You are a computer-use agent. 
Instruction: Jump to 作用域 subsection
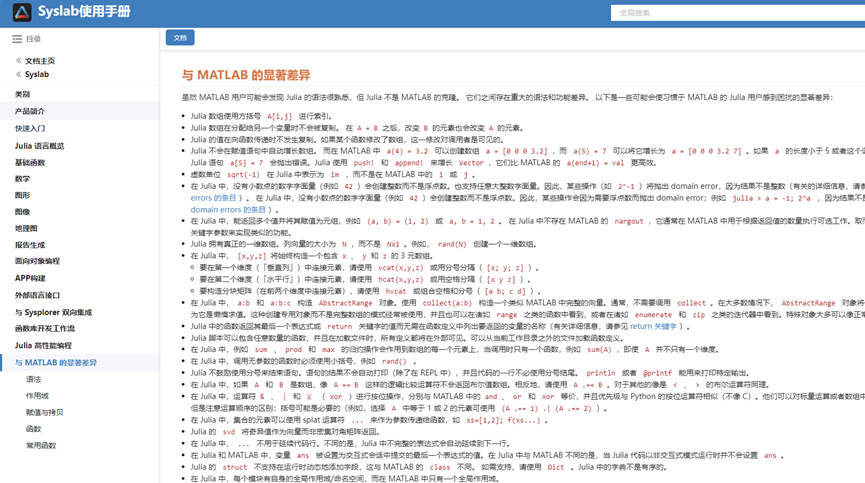[38, 396]
